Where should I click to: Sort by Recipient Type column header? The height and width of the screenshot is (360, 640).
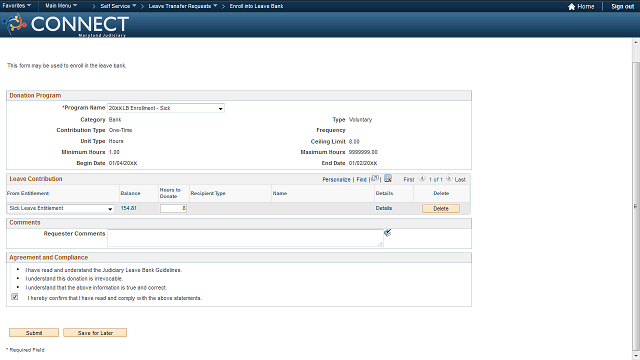tap(208, 193)
